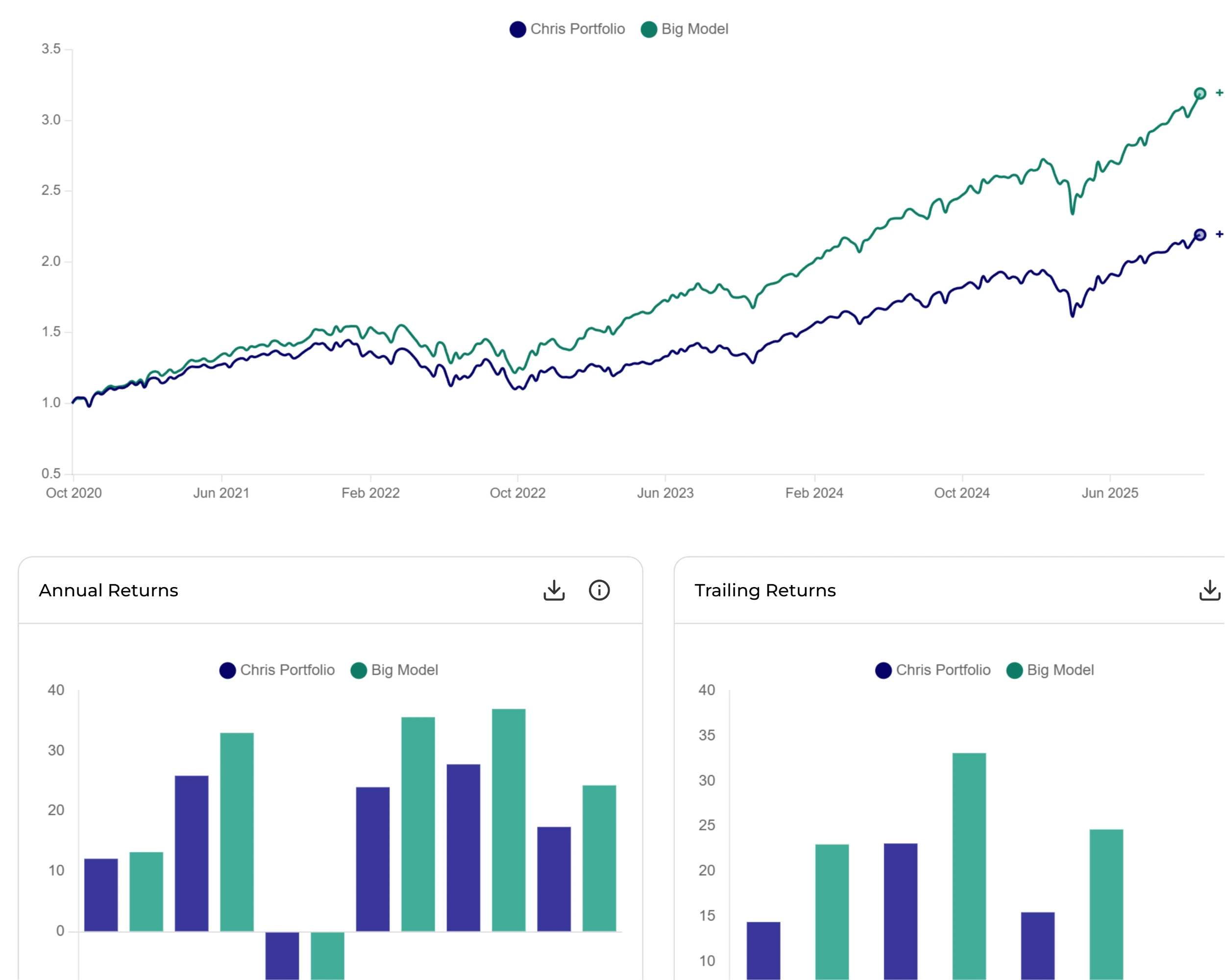Toggle Chris Portfolio series in the Trailing Returns legend
The width and height of the screenshot is (1225, 980).
click(x=943, y=670)
